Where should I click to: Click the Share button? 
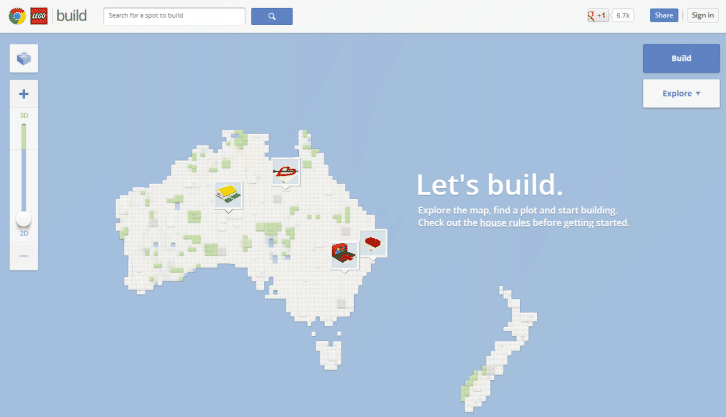664,15
